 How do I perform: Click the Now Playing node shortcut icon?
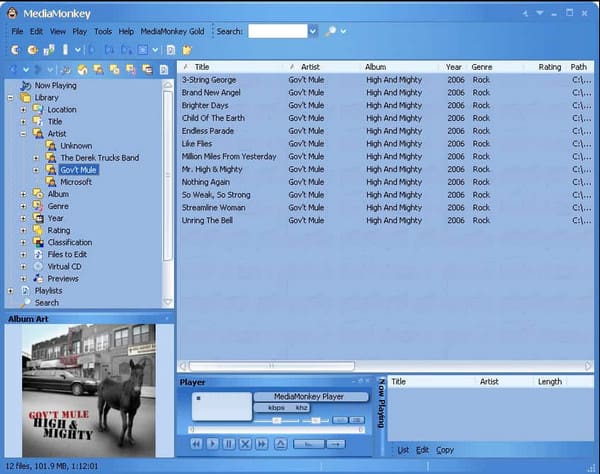[x=66, y=70]
